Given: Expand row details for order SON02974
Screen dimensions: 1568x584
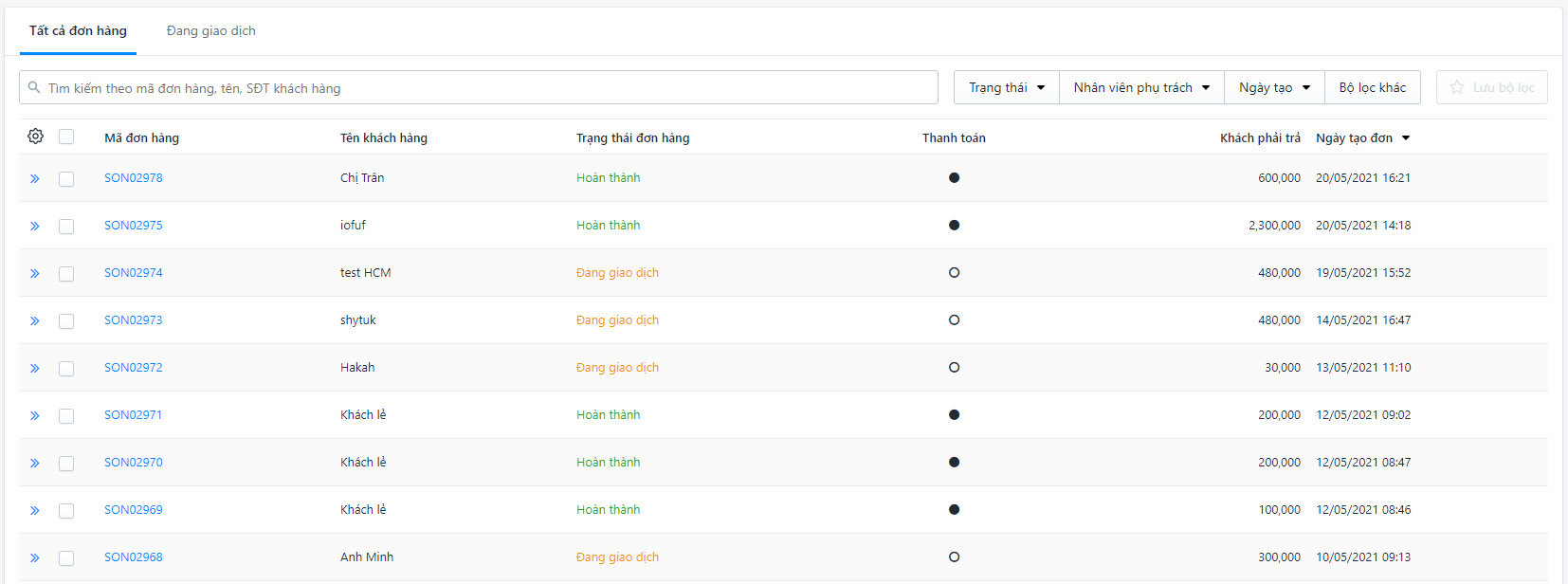Looking at the screenshot, I should [35, 273].
